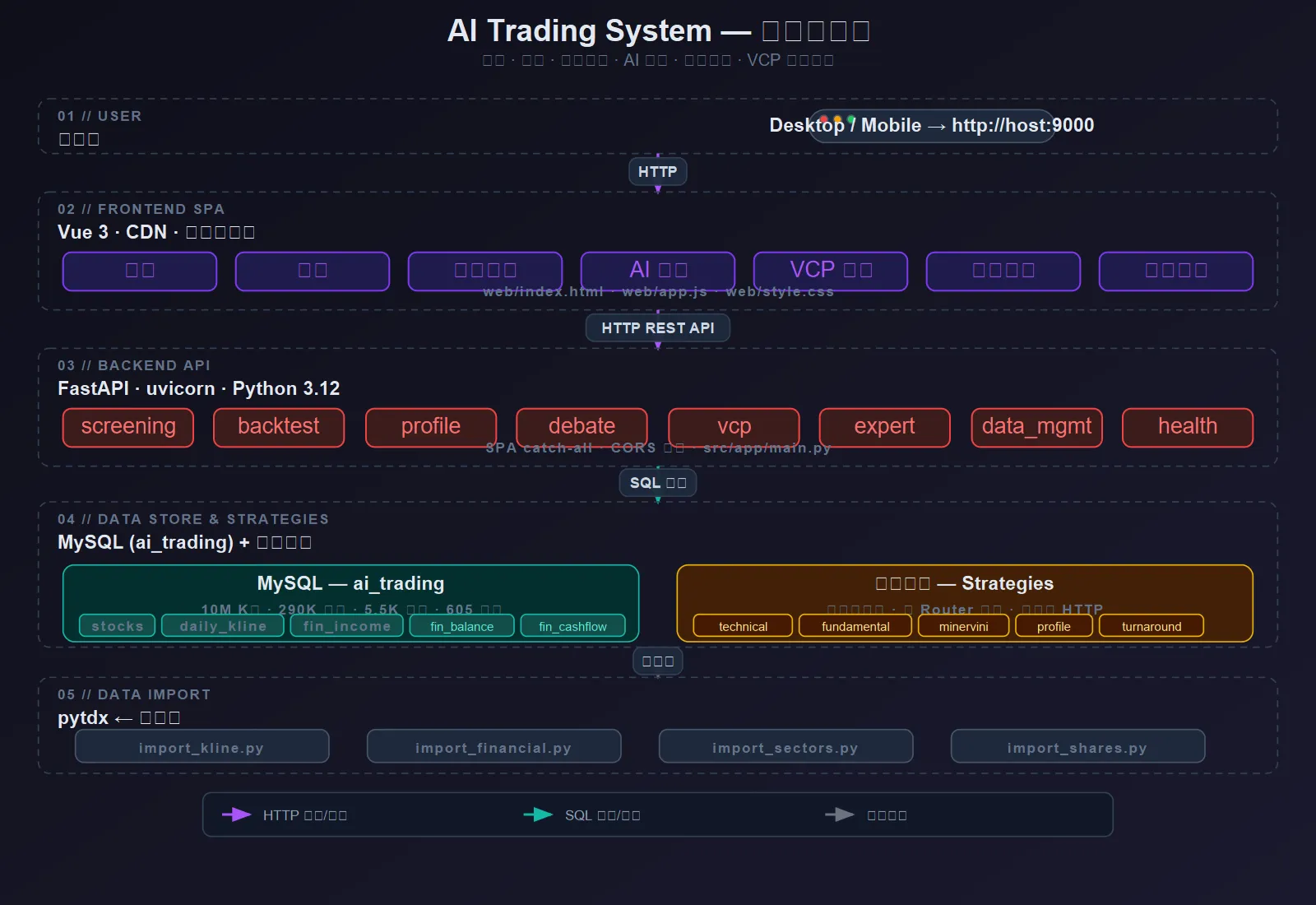
Task: Click the expert endpoint box
Action: [884, 427]
